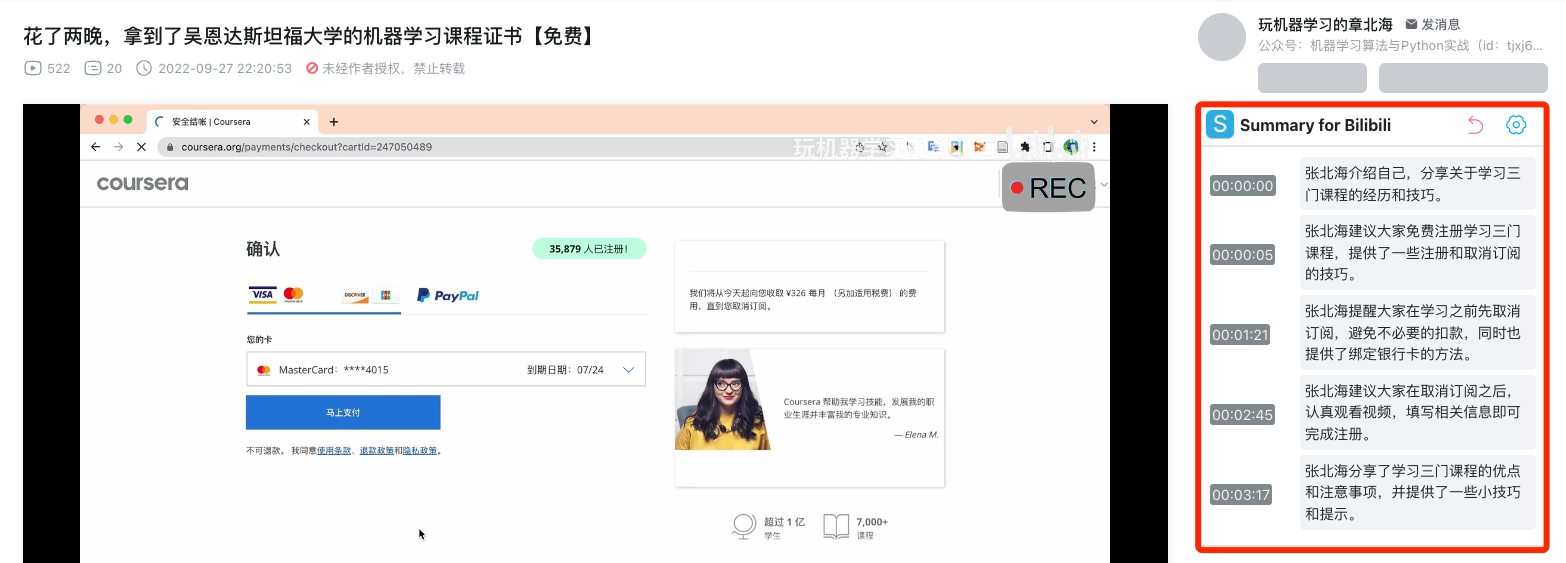Jump to timestamp 00:03:17
1566x563 pixels.
[x=1241, y=495]
